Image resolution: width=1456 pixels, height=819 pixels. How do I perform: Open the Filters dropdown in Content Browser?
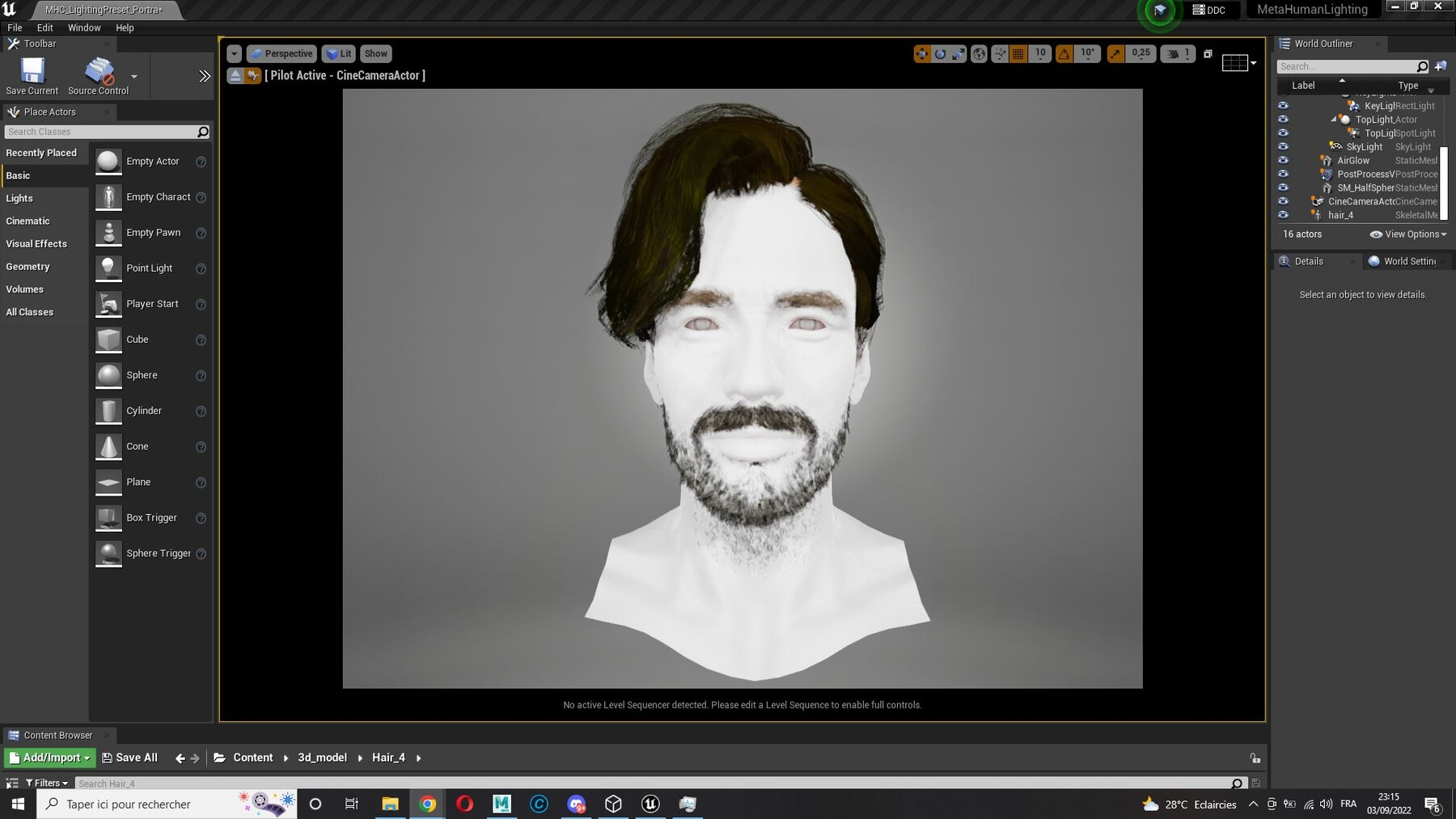pos(47,783)
